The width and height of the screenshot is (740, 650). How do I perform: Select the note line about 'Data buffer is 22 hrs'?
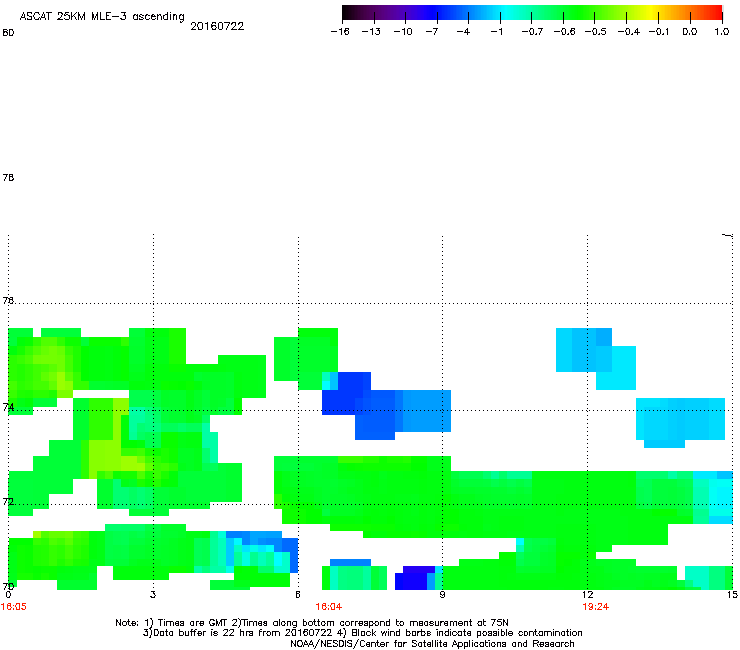[x=362, y=633]
